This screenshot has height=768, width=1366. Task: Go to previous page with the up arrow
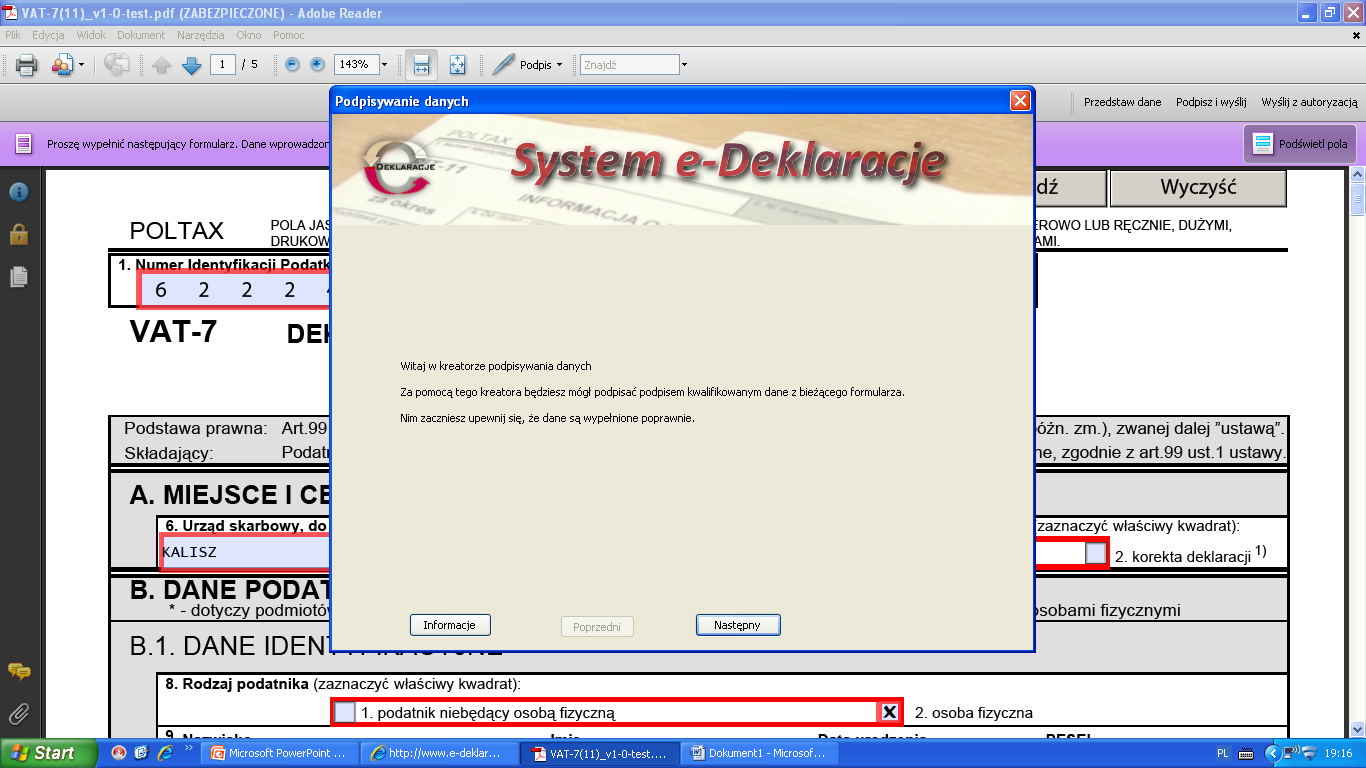[x=162, y=65]
